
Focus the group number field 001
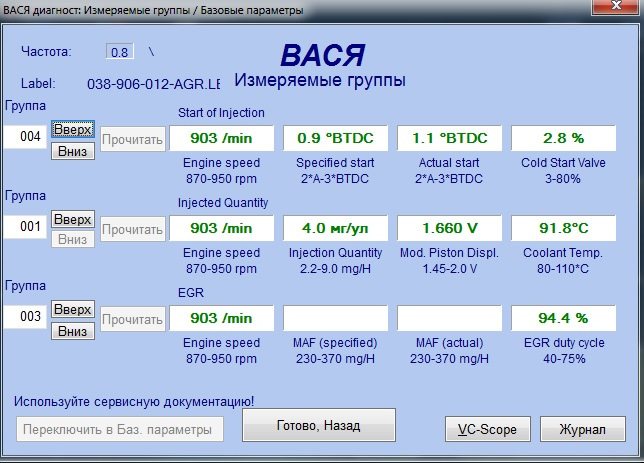[25, 226]
